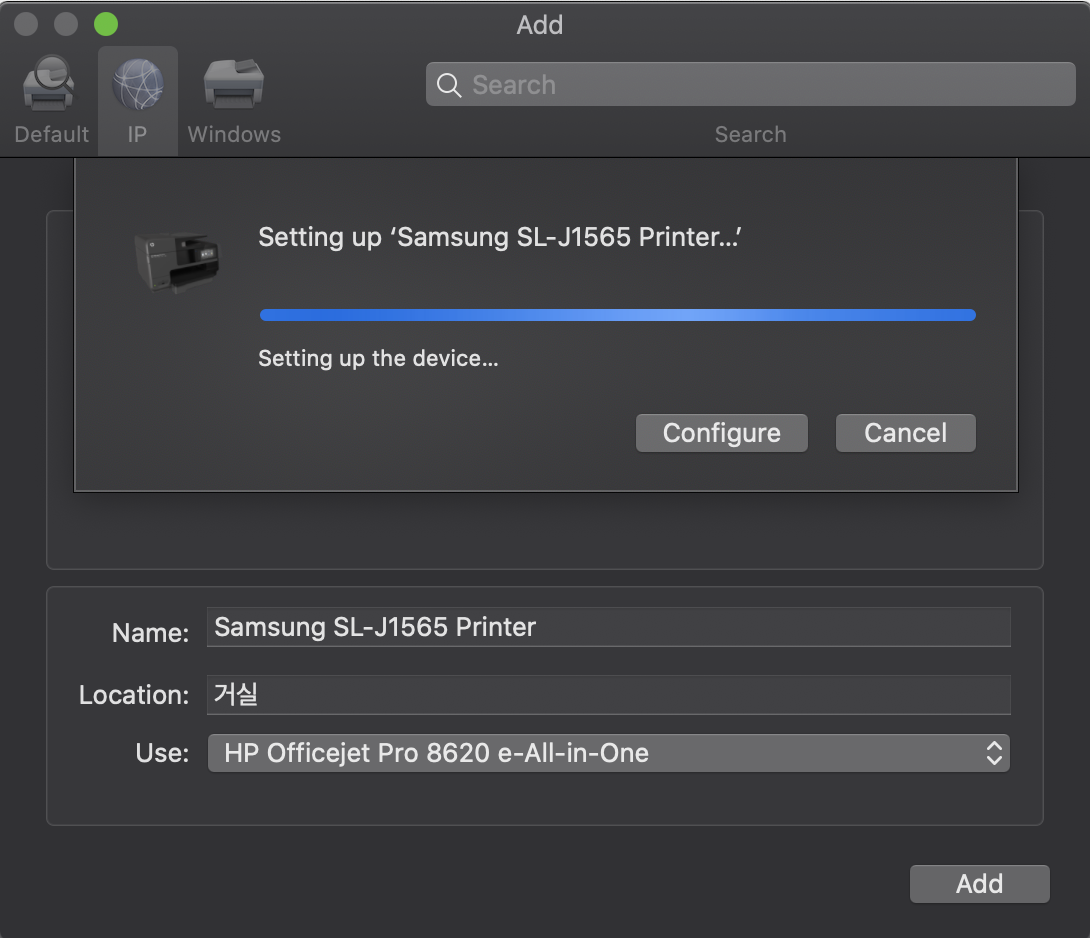Screen dimensions: 1090x938
Task: Focus the Search text field
Action: click(751, 84)
